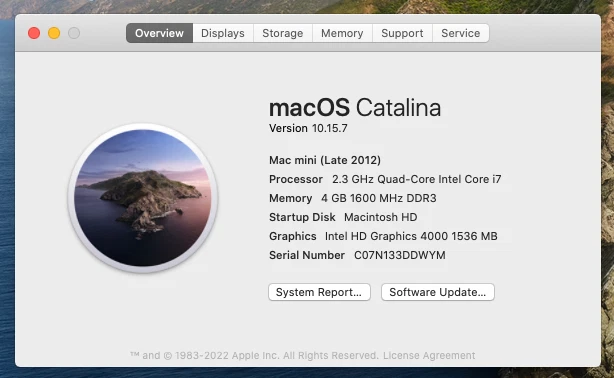Click the 4 GB 1600 MHz DDR3 value

click(x=379, y=198)
